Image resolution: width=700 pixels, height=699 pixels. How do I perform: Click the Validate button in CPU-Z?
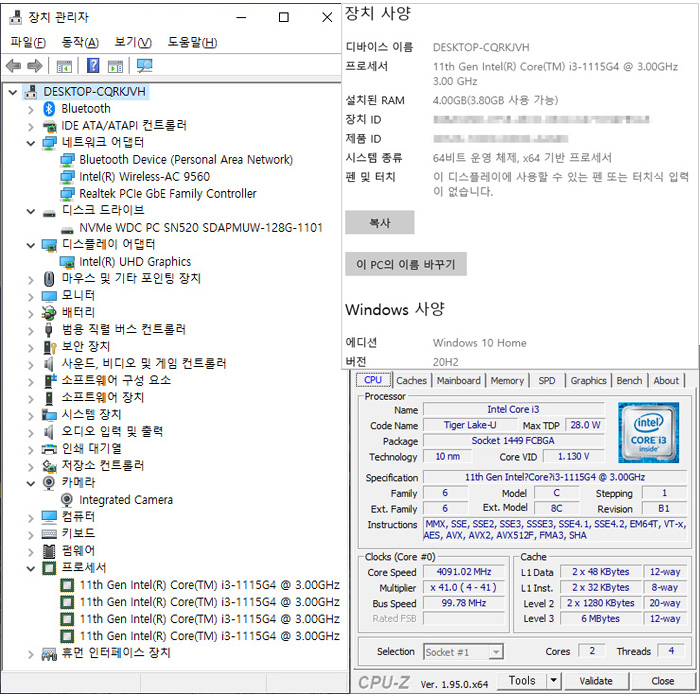pos(596,681)
